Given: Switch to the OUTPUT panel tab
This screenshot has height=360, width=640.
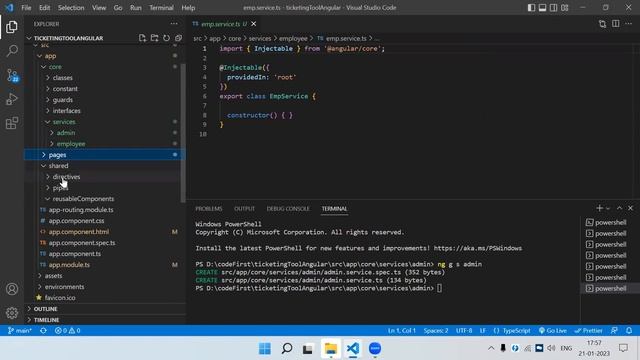Looking at the screenshot, I should click(244, 209).
